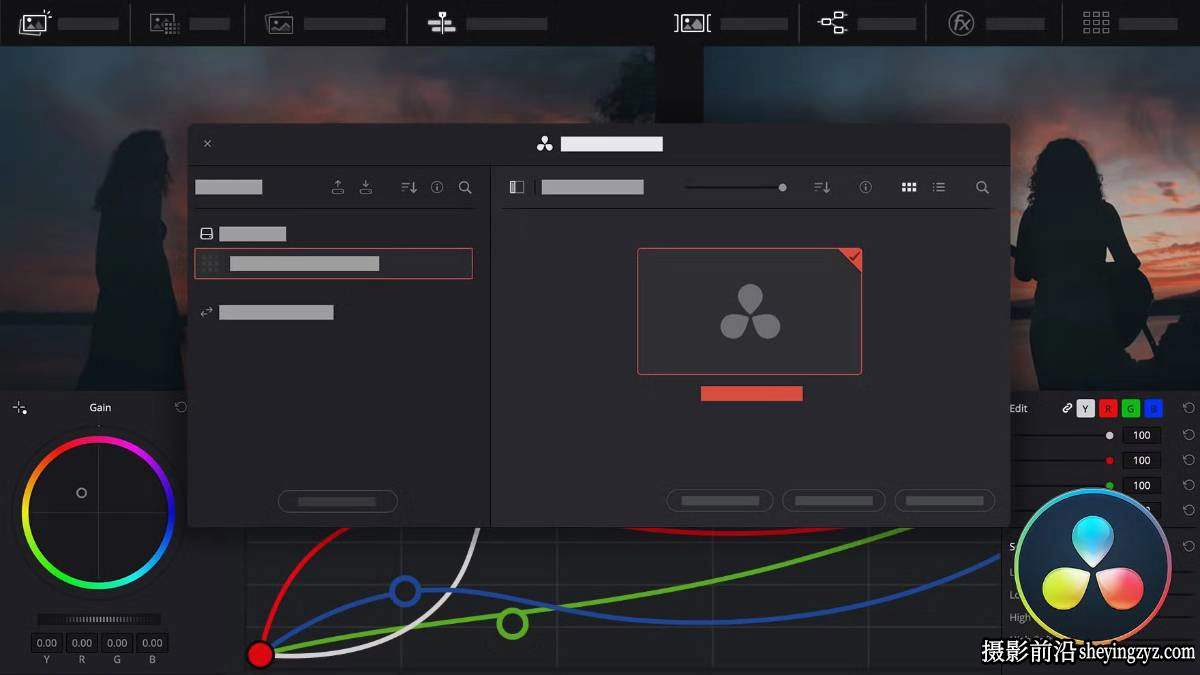Image resolution: width=1200 pixels, height=675 pixels.
Task: Adjust the thumbnail size slider
Action: [x=782, y=187]
